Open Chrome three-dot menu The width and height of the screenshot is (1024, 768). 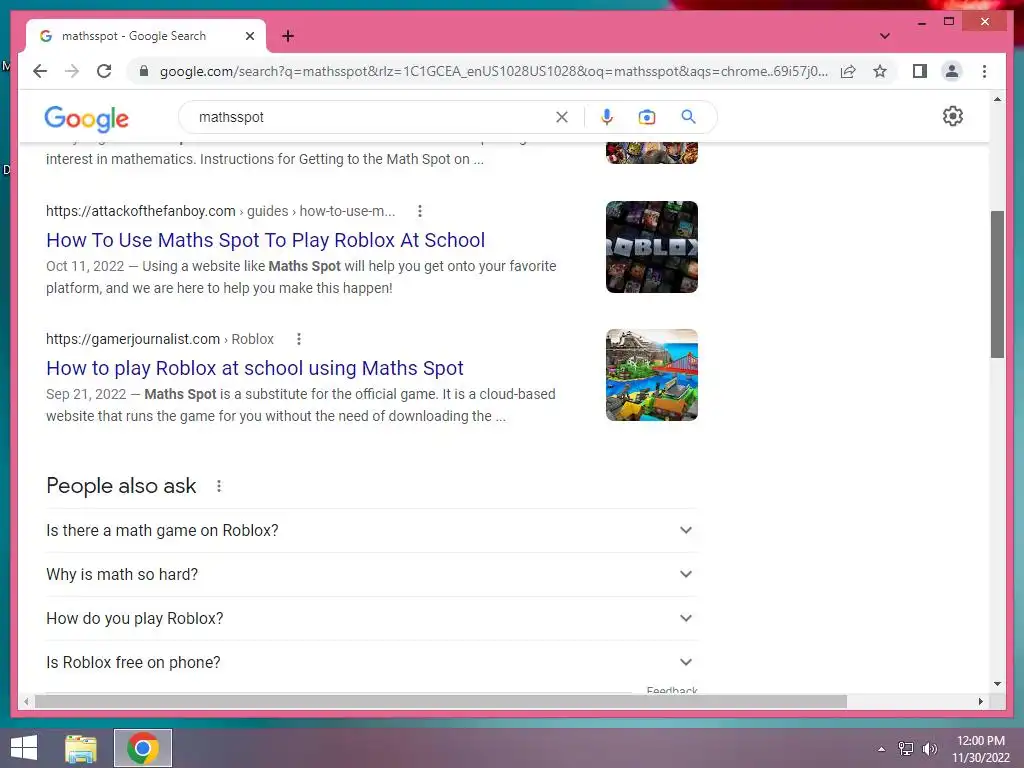984,71
